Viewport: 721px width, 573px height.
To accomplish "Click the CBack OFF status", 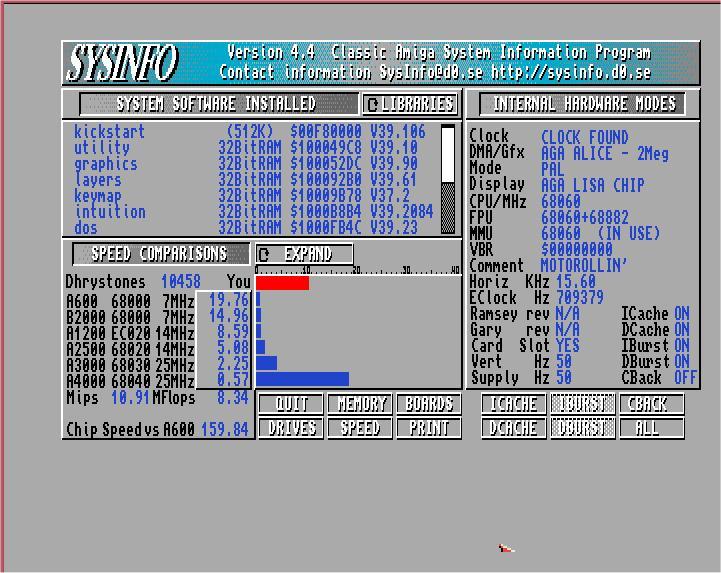I will click(686, 378).
